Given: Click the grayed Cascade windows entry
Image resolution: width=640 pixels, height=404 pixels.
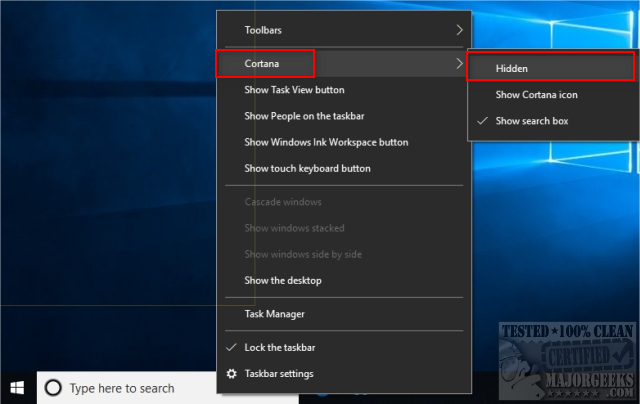Looking at the screenshot, I should pyautogui.click(x=344, y=202).
